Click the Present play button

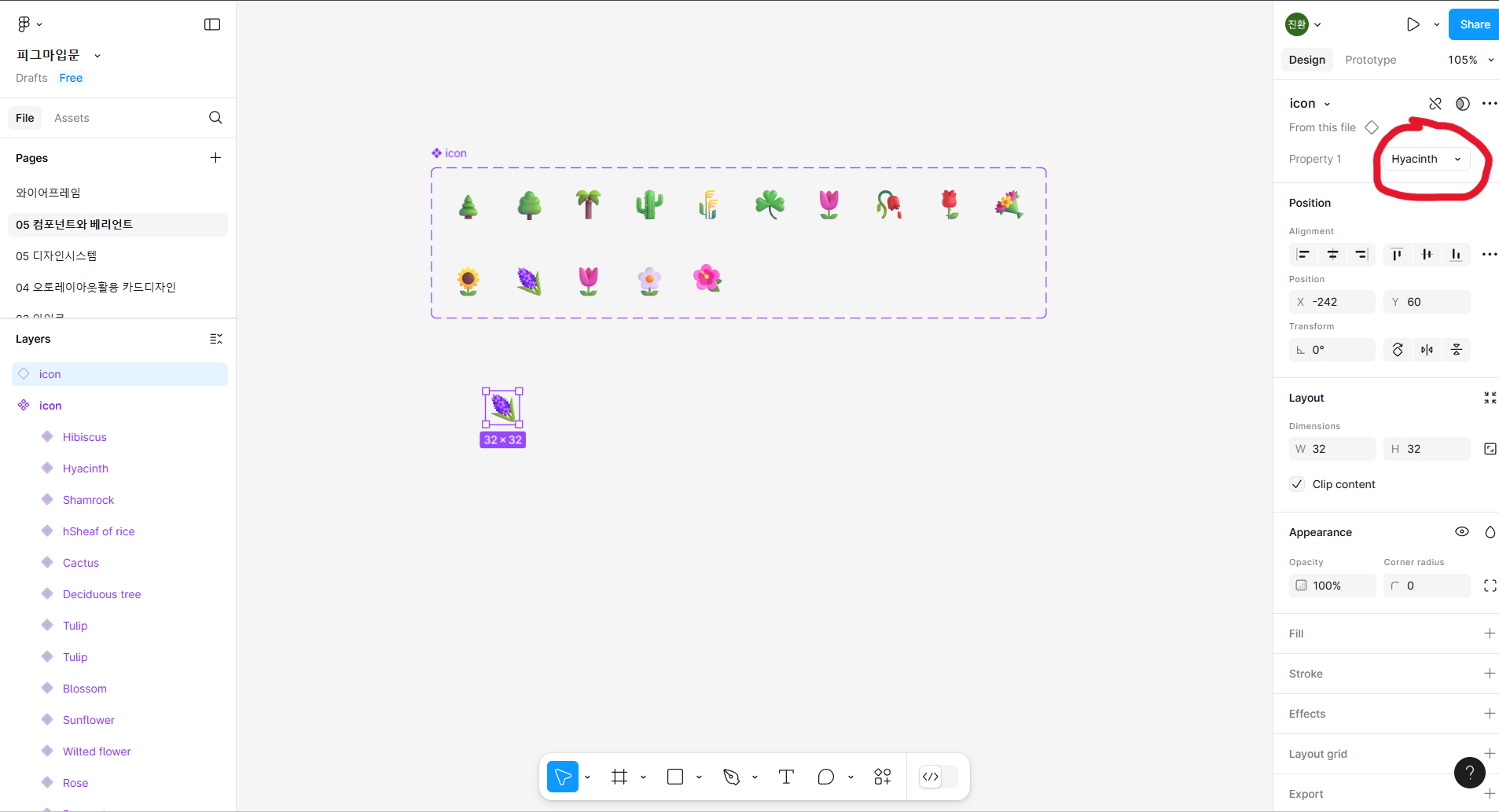pos(1413,24)
